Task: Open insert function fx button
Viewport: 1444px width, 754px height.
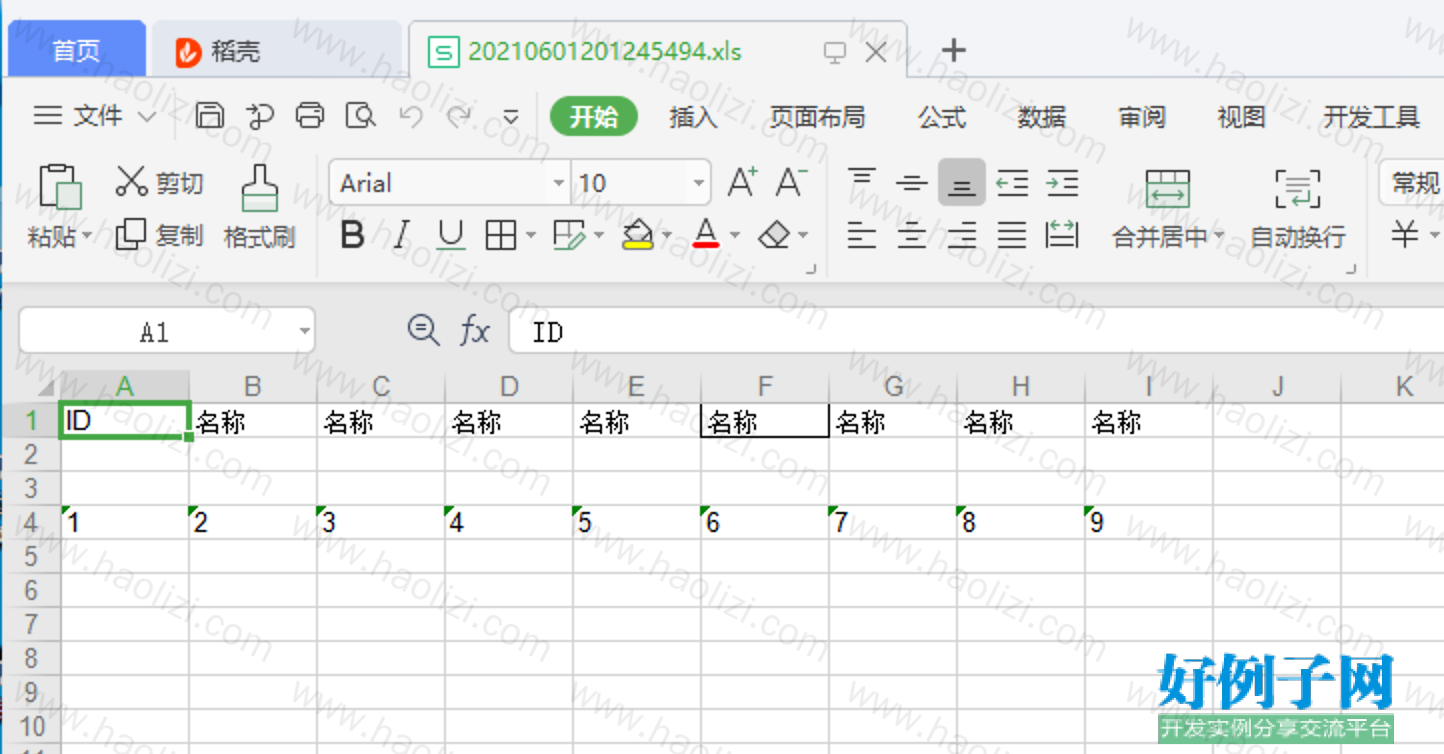Action: tap(475, 331)
